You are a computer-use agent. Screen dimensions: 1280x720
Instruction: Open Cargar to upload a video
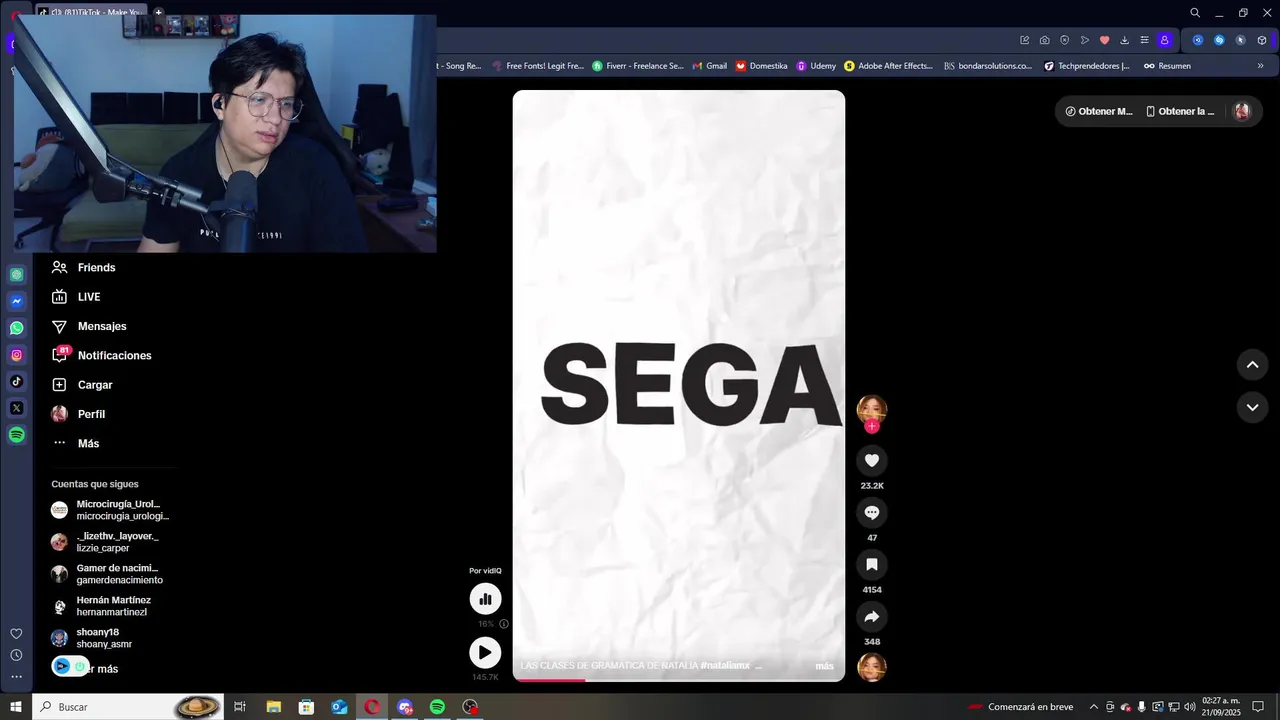tap(82, 385)
